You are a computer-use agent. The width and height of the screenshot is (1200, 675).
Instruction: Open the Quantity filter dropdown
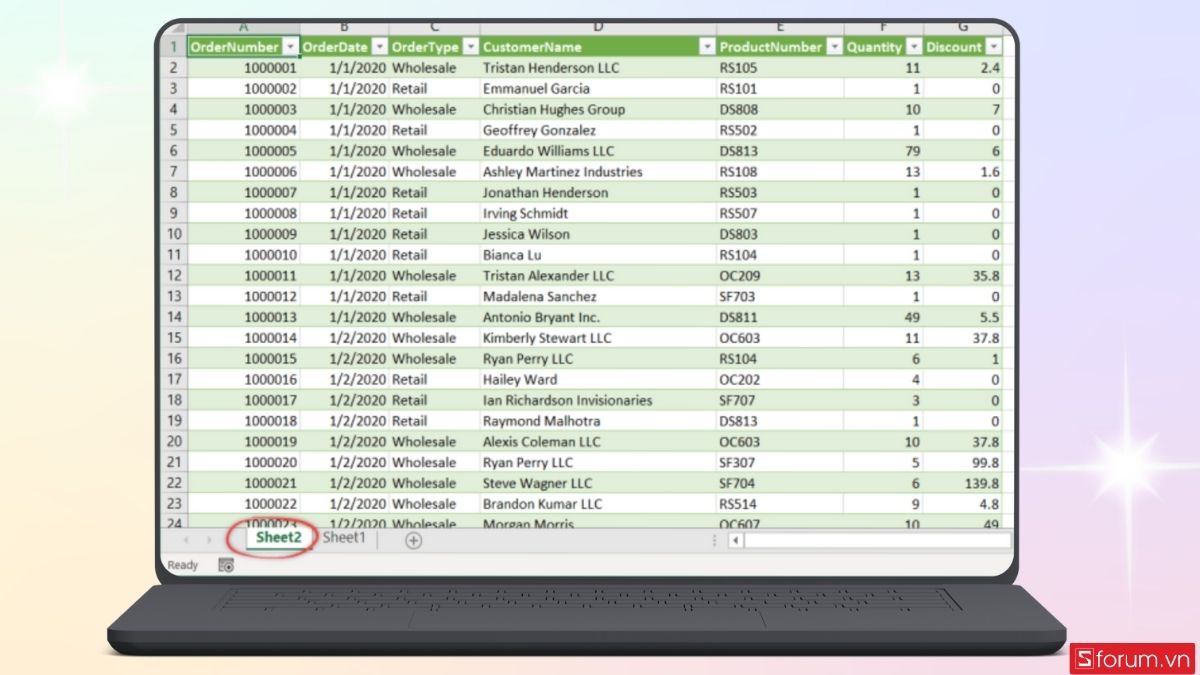[x=913, y=47]
